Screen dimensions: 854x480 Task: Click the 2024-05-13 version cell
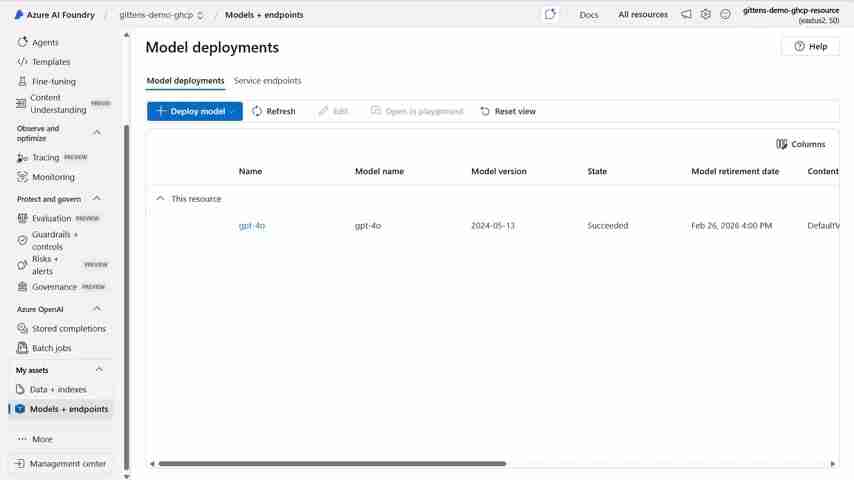tap(493, 226)
